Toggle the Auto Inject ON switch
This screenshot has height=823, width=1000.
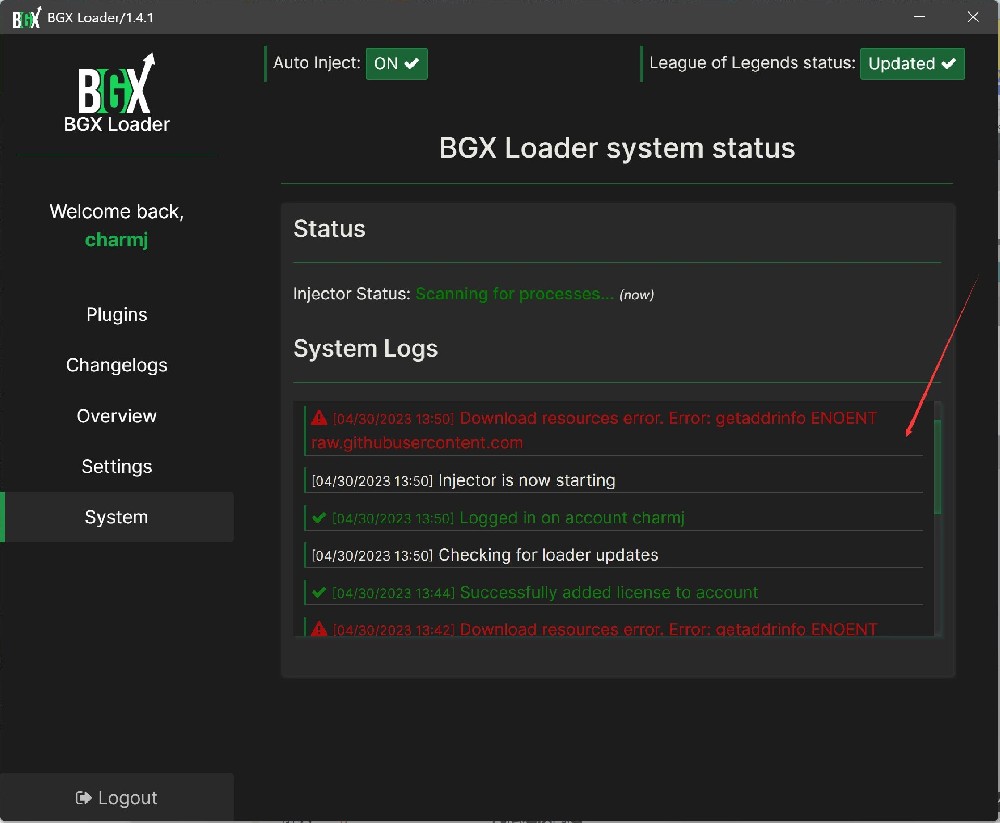[x=396, y=64]
